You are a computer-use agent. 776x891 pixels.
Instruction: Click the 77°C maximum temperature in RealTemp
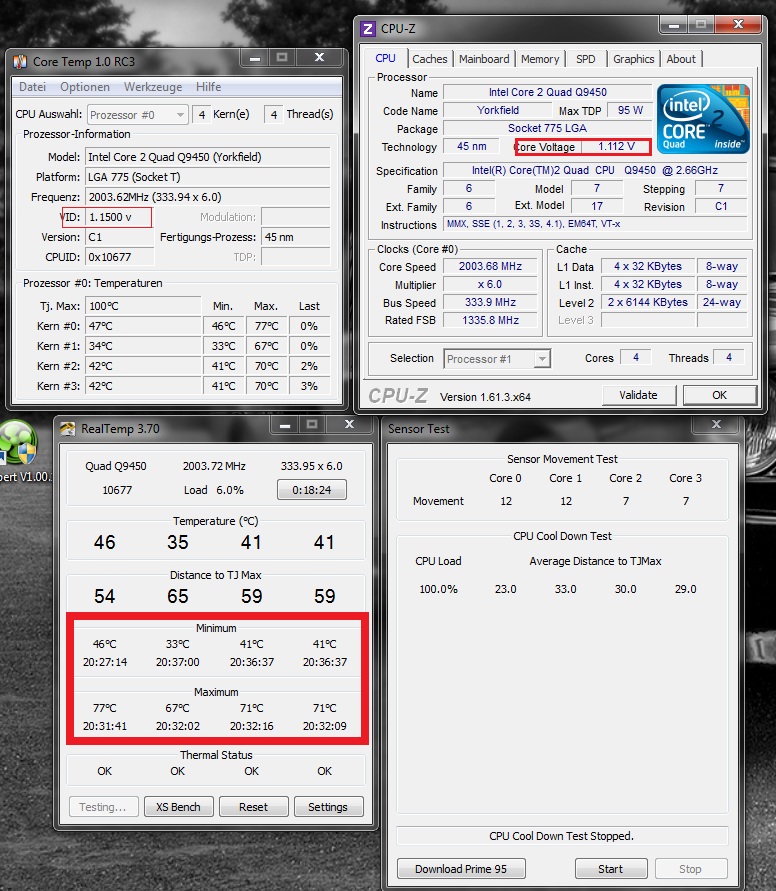click(x=105, y=708)
